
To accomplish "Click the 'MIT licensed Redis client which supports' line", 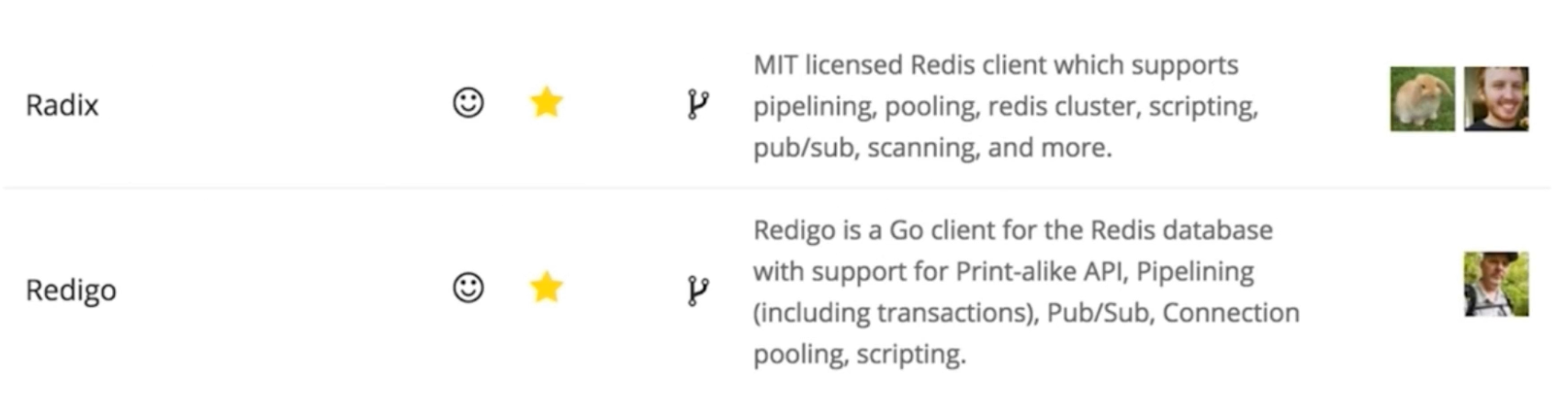I will [996, 65].
